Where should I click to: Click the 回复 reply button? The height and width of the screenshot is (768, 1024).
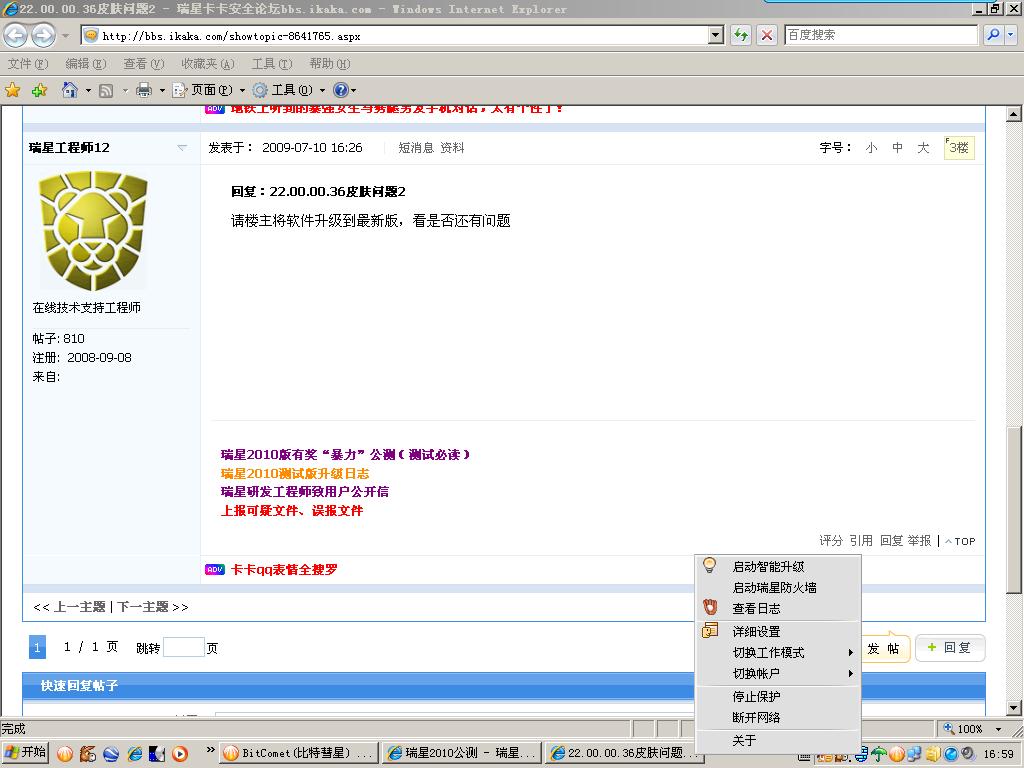950,648
